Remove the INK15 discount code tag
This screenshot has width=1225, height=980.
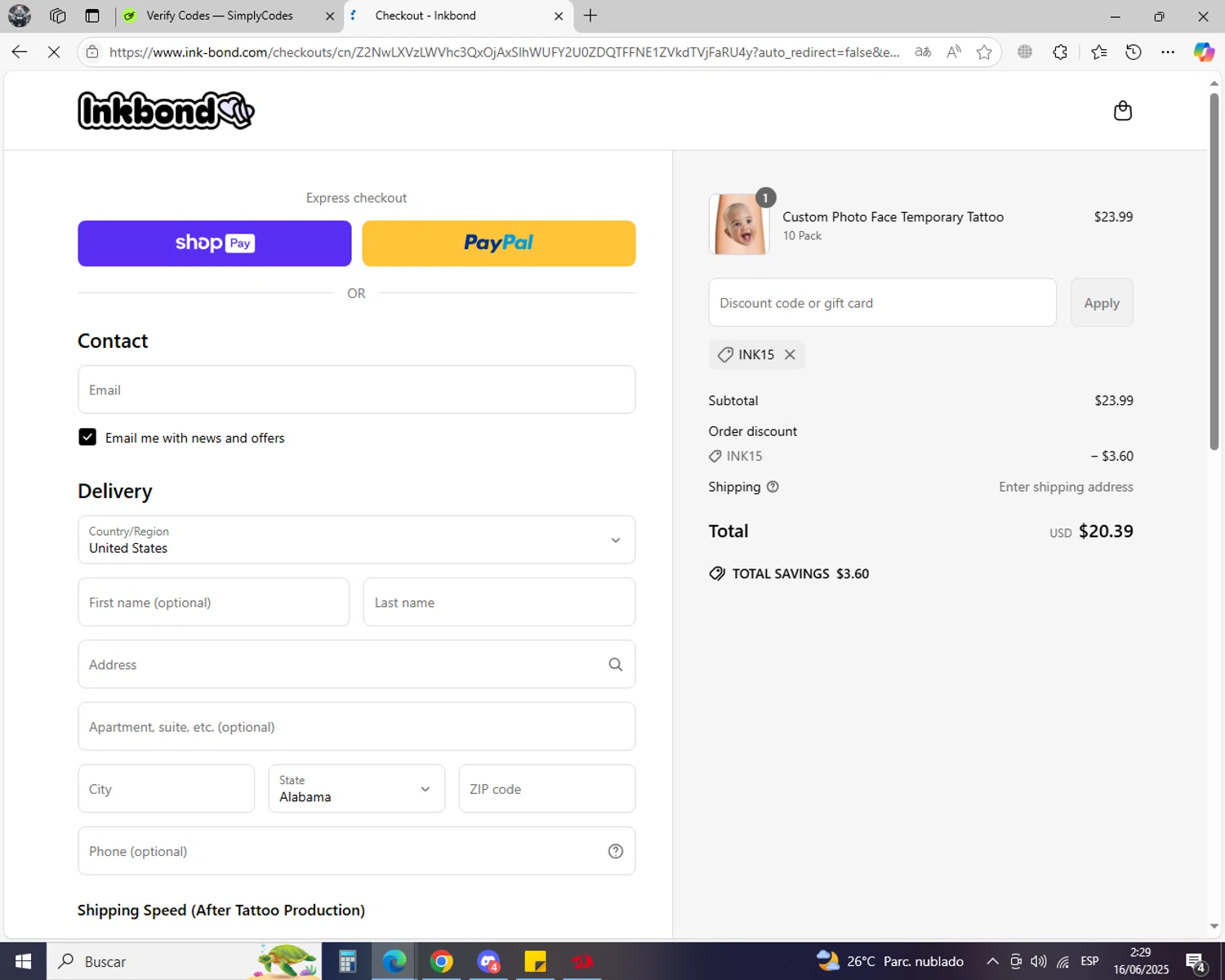[x=790, y=354]
